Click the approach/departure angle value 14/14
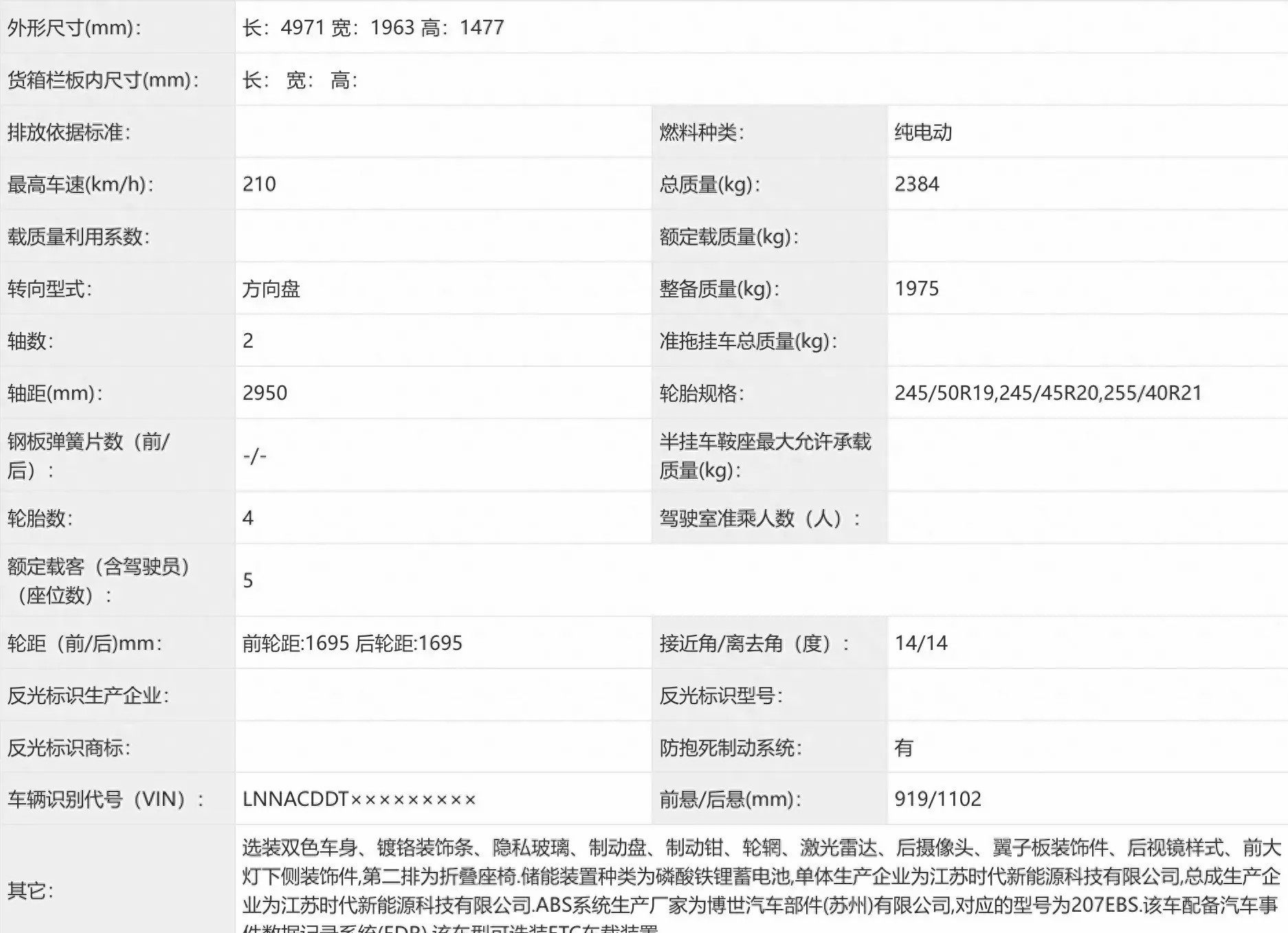This screenshot has height=933, width=1288. 921,643
